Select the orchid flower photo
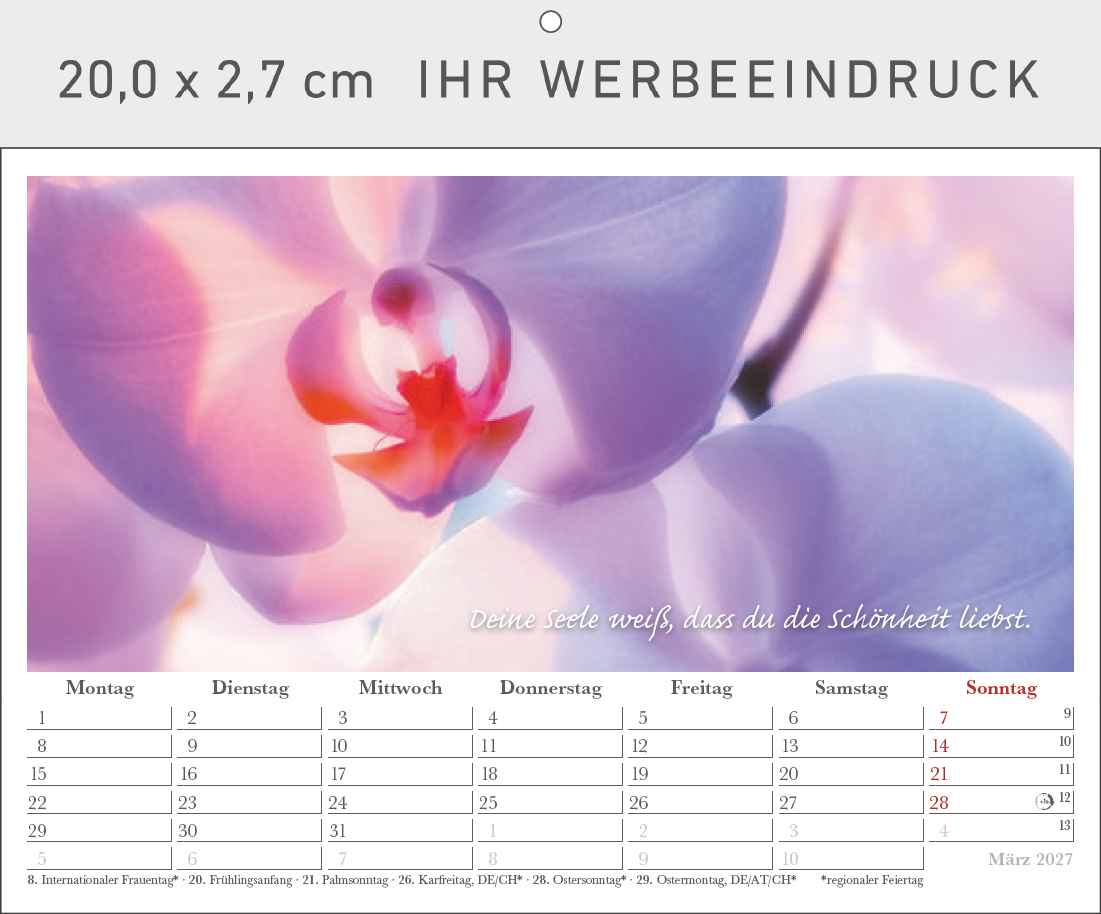The height and width of the screenshot is (914, 1101). [550, 423]
